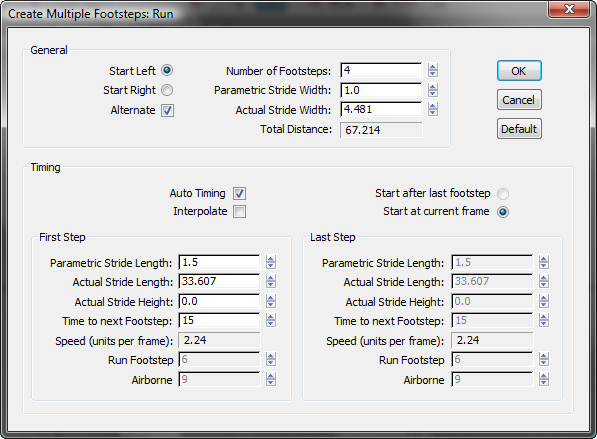Close the Create Multiple Footsteps dialog
This screenshot has height=439, width=597.
click(568, 9)
